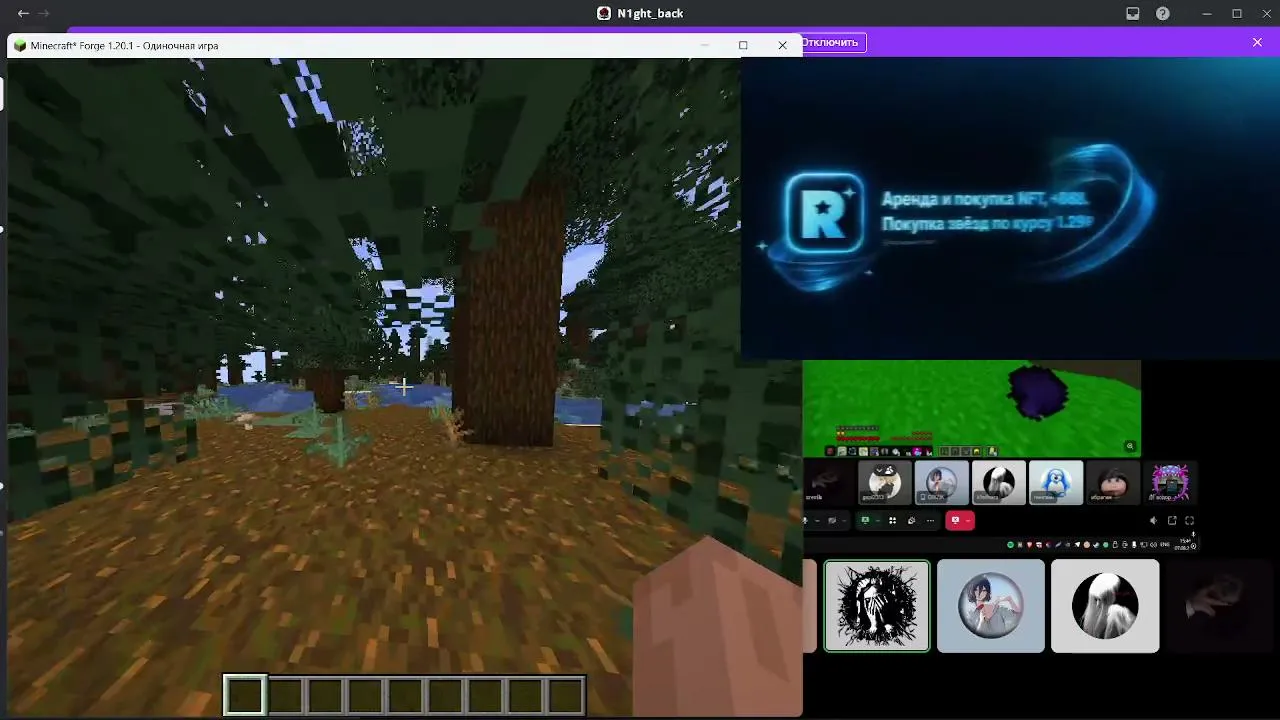This screenshot has width=1280, height=720.
Task: Click the soundboard icon in stream controls
Action: click(911, 520)
